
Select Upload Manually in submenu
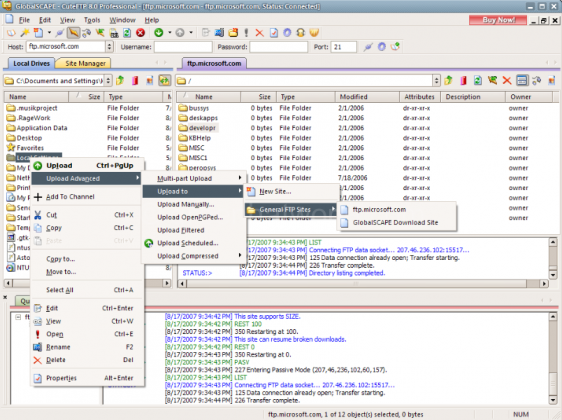click(x=194, y=204)
